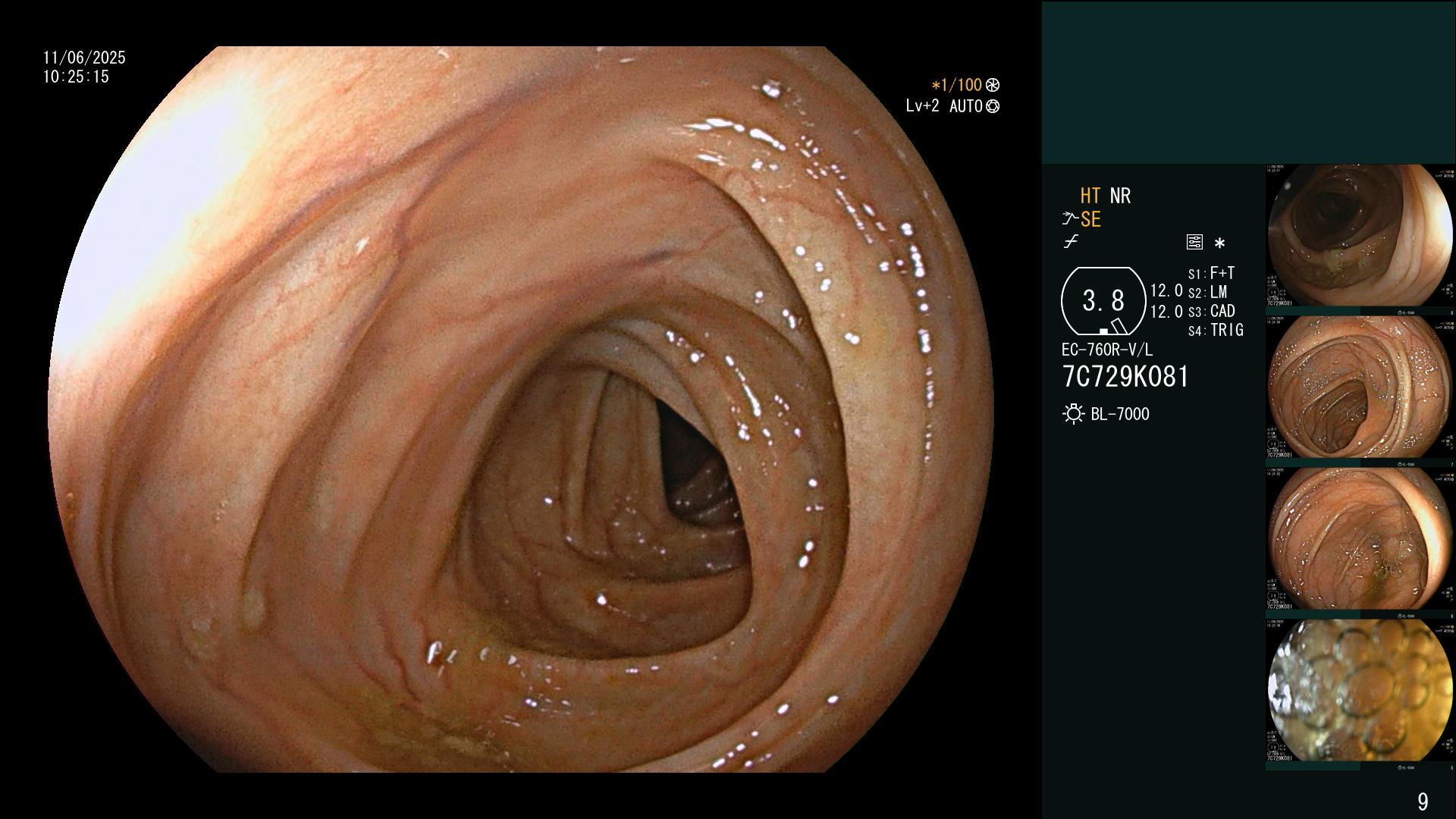Click the serial number 7C729K081
This screenshot has width=1456, height=819.
1125,376
